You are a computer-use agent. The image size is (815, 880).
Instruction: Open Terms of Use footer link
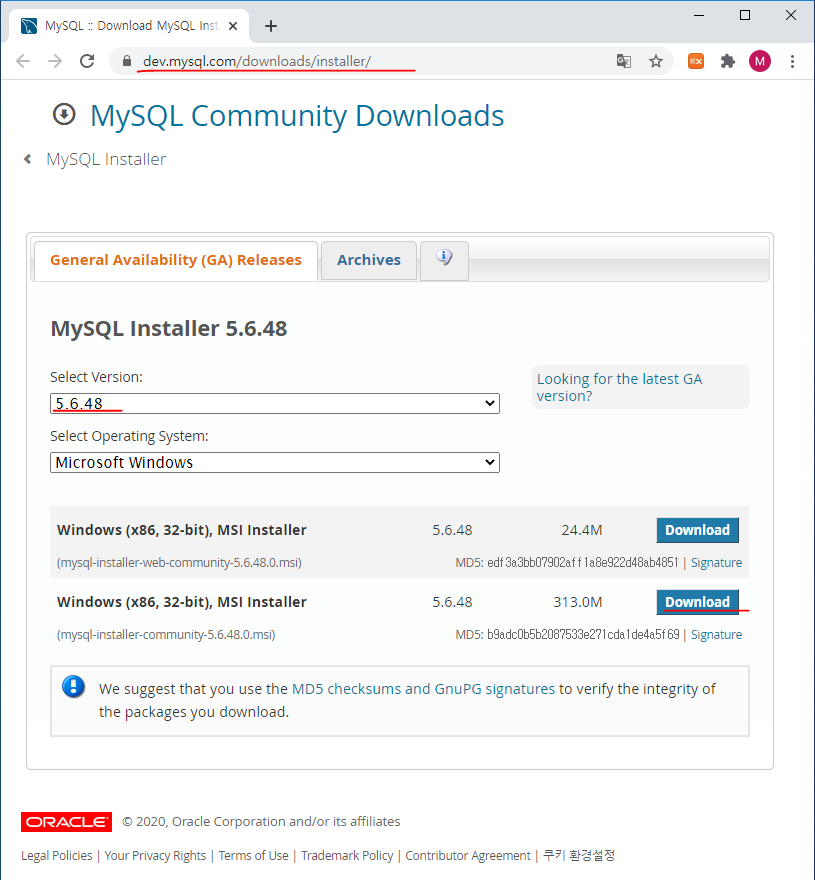(253, 855)
